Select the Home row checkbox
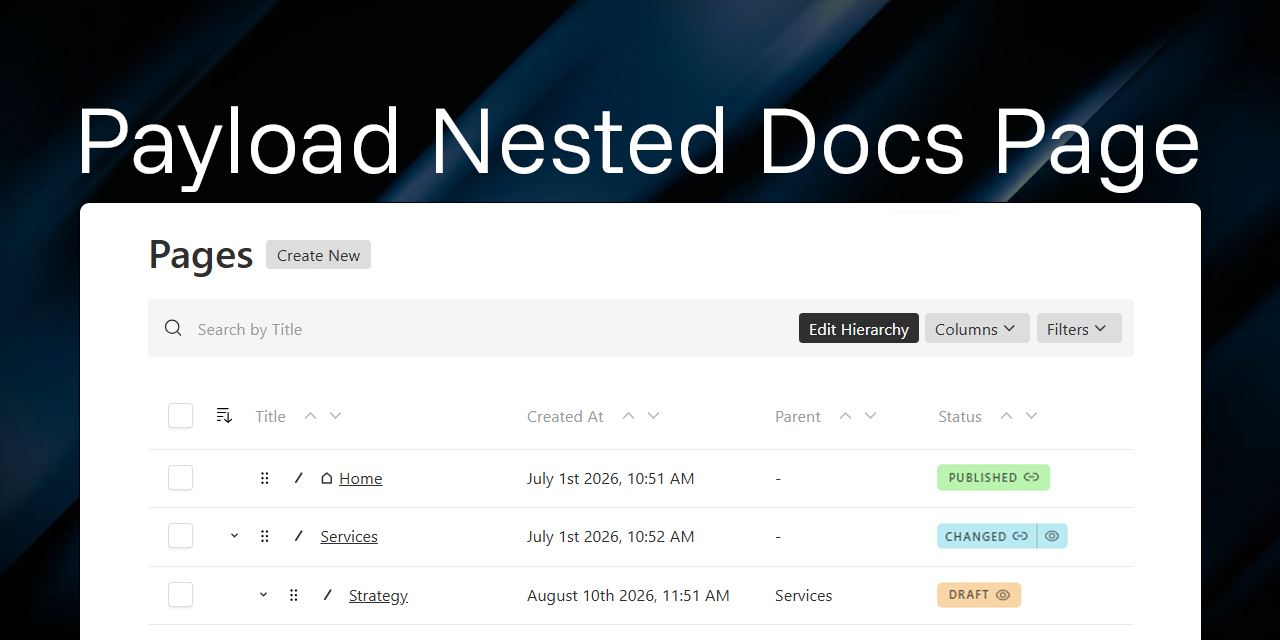The width and height of the screenshot is (1280, 640). tap(180, 478)
